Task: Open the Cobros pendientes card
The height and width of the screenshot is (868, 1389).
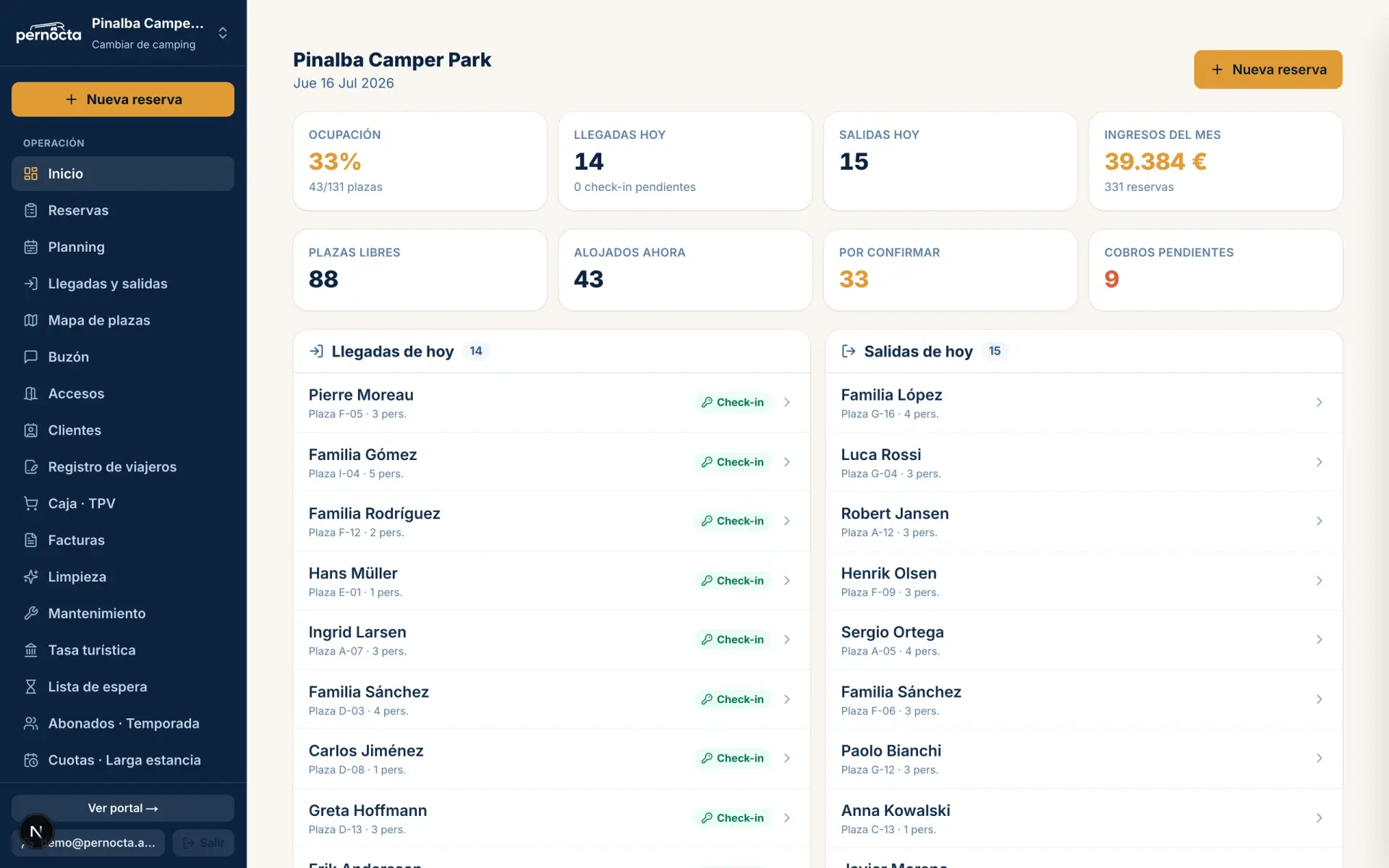Action: pos(1215,270)
